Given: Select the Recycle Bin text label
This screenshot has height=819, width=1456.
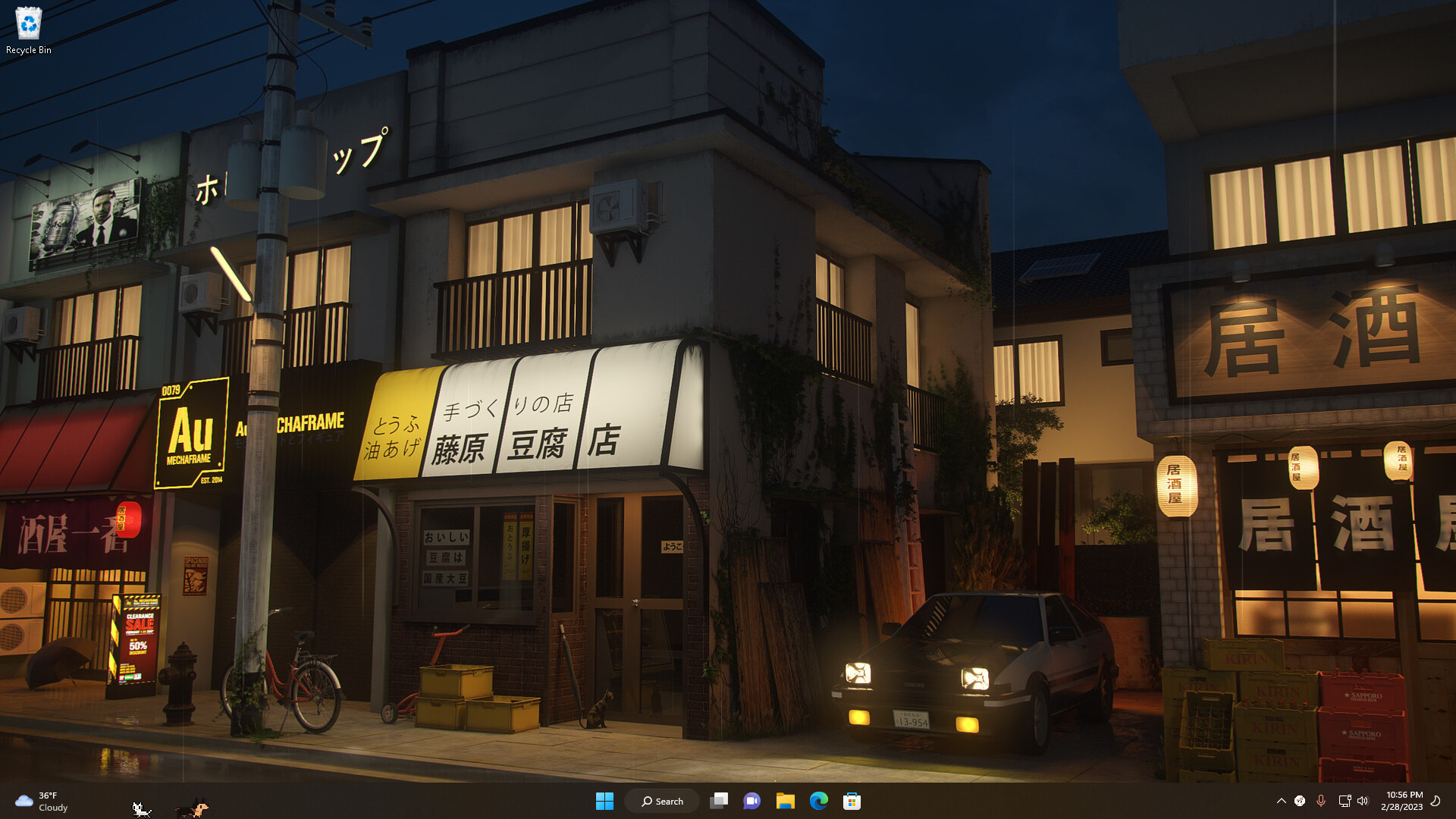Looking at the screenshot, I should coord(29,50).
